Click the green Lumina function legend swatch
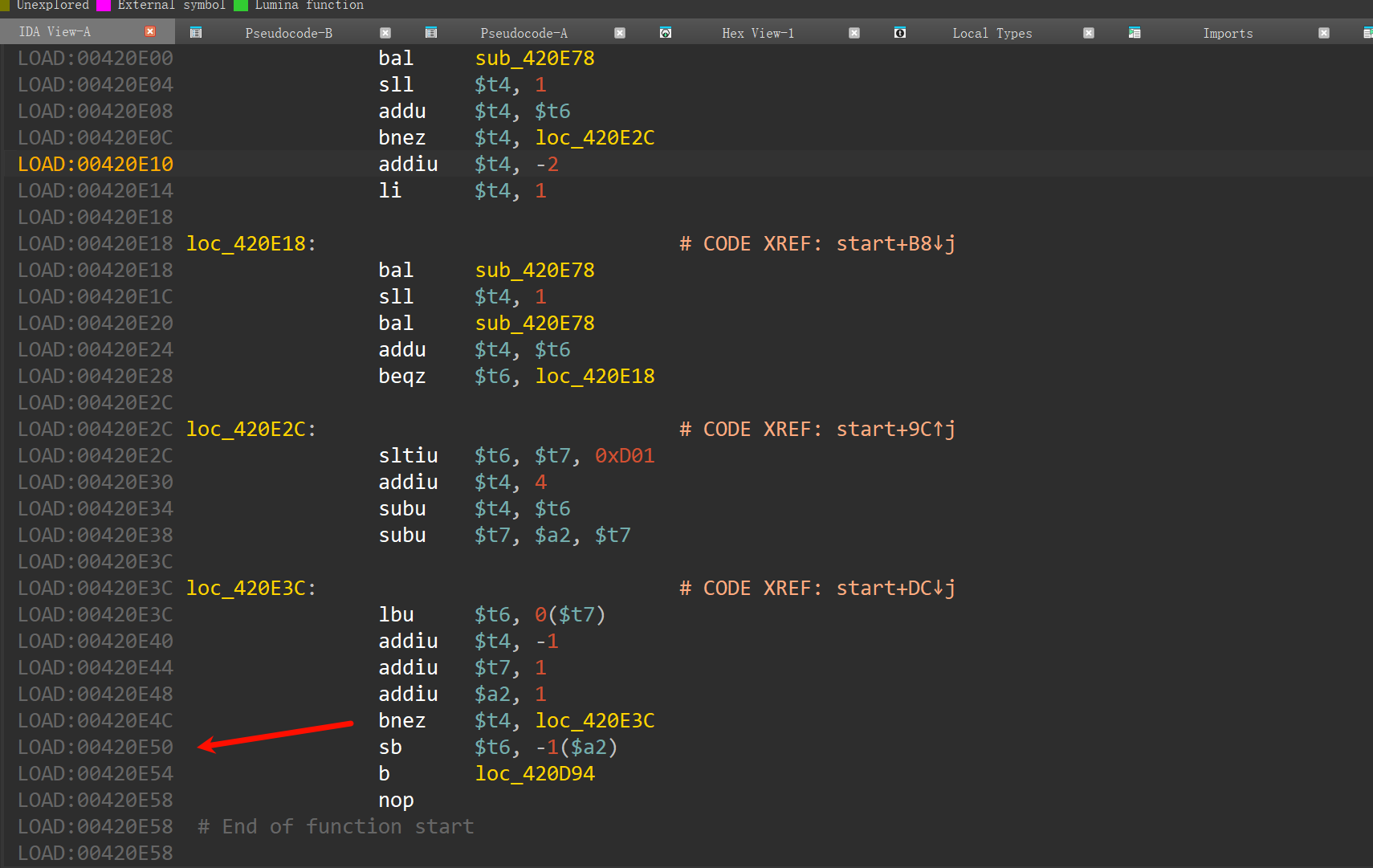This screenshot has height=868, width=1373. (x=241, y=5)
